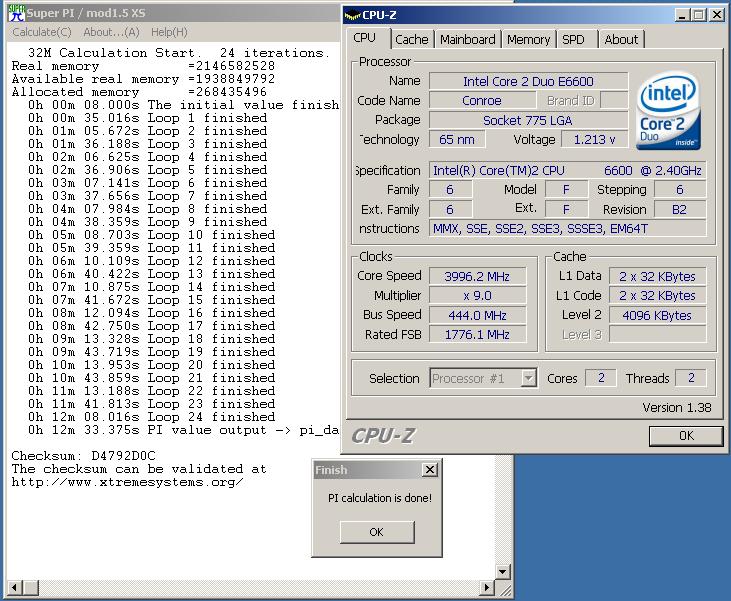Click the 'PI calculation is done!' message
Image resolution: width=731 pixels, height=601 pixels.
pos(380,498)
